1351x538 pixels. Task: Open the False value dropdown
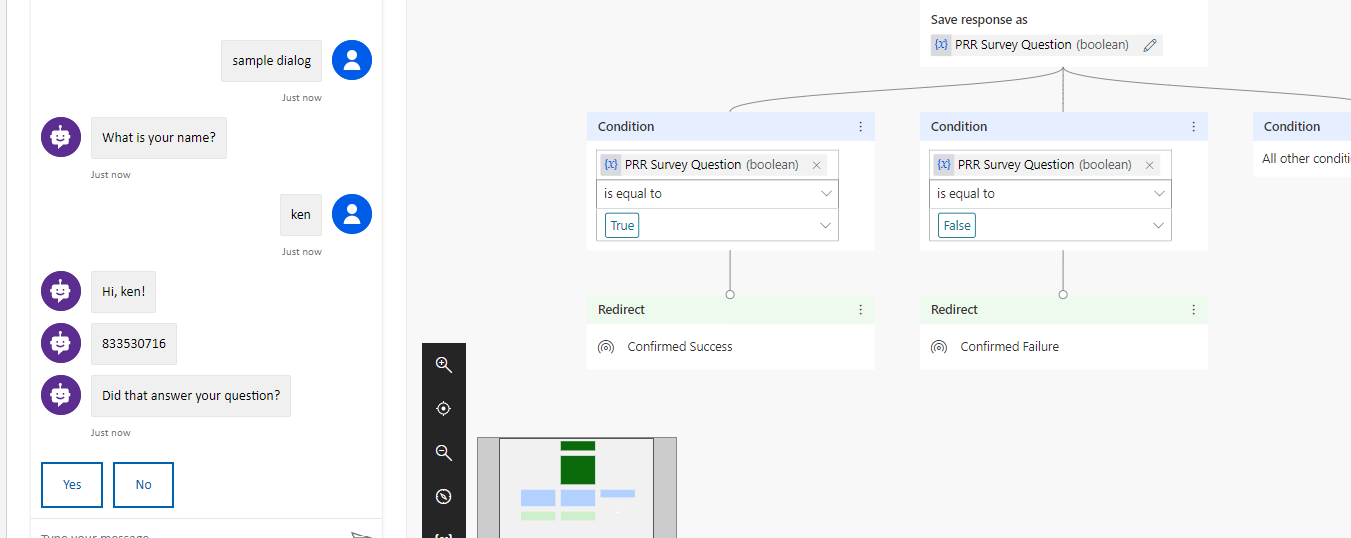click(1050, 225)
